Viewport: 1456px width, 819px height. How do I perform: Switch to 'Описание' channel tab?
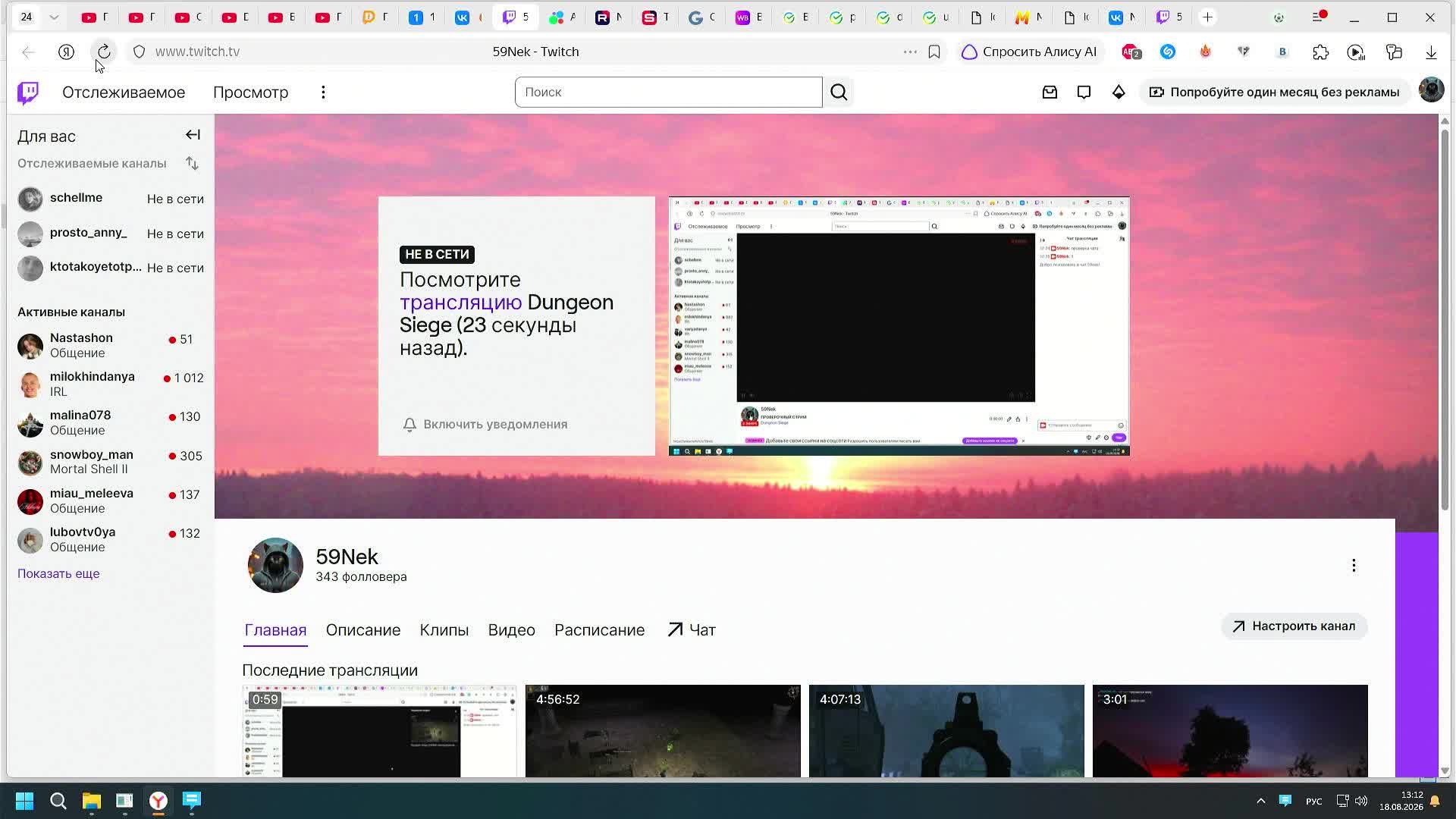click(x=362, y=630)
